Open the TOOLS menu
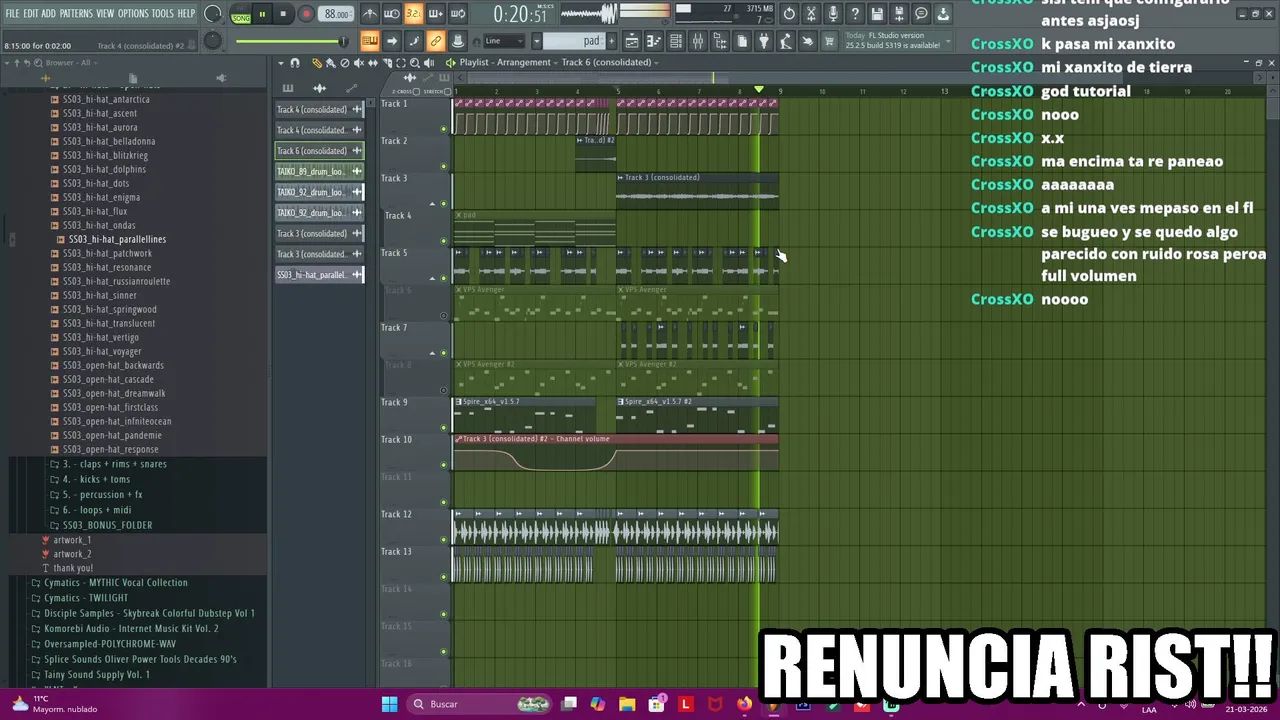The image size is (1280, 720). coord(162,13)
